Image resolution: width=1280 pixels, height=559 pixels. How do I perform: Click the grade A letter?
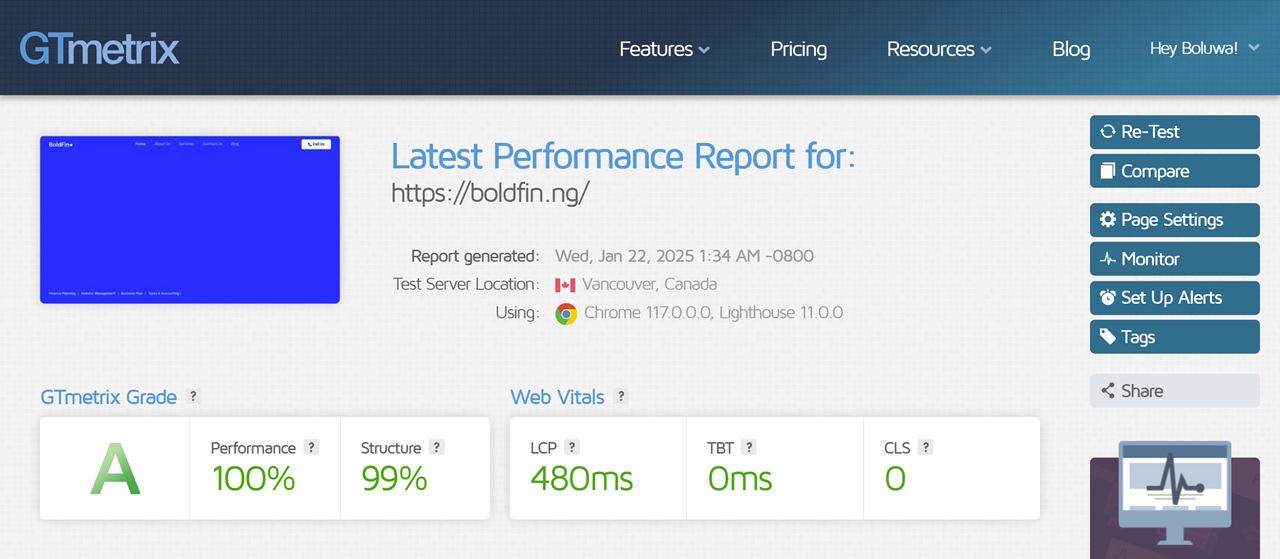click(x=115, y=469)
